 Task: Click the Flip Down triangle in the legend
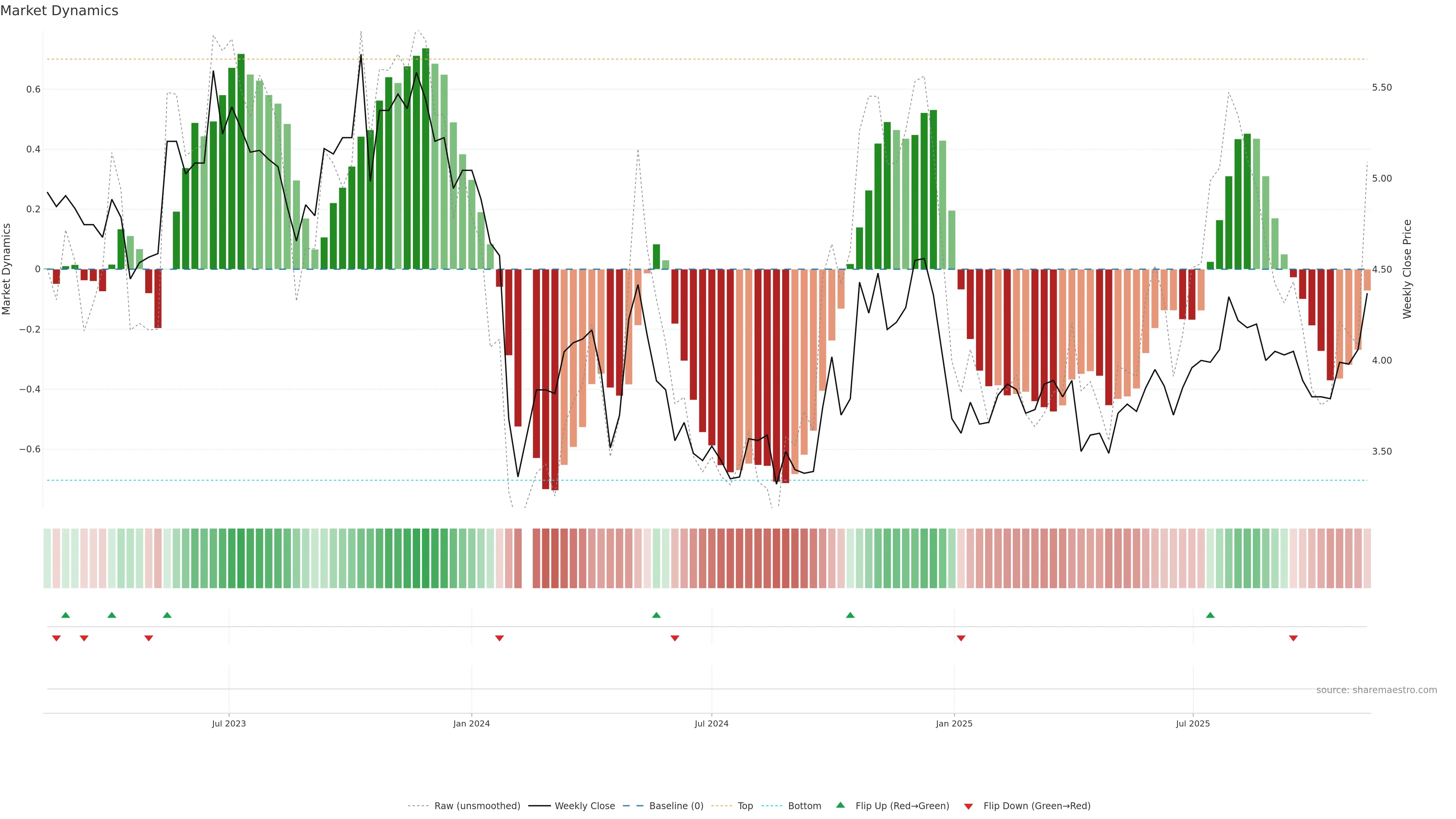pyautogui.click(x=968, y=806)
